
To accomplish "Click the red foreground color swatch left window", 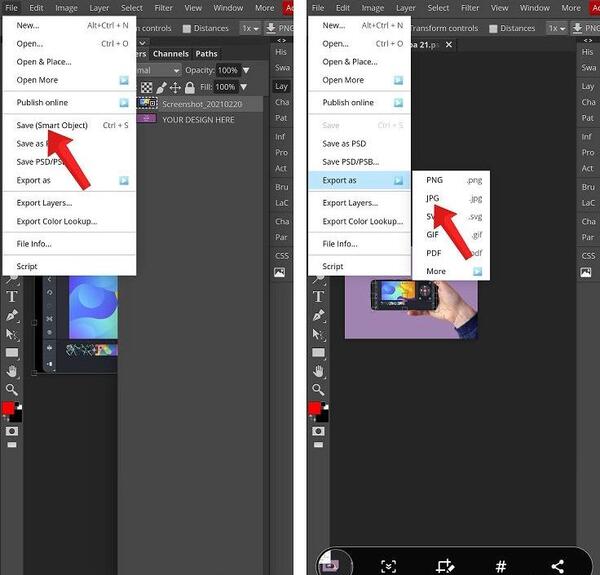I will (x=8, y=408).
